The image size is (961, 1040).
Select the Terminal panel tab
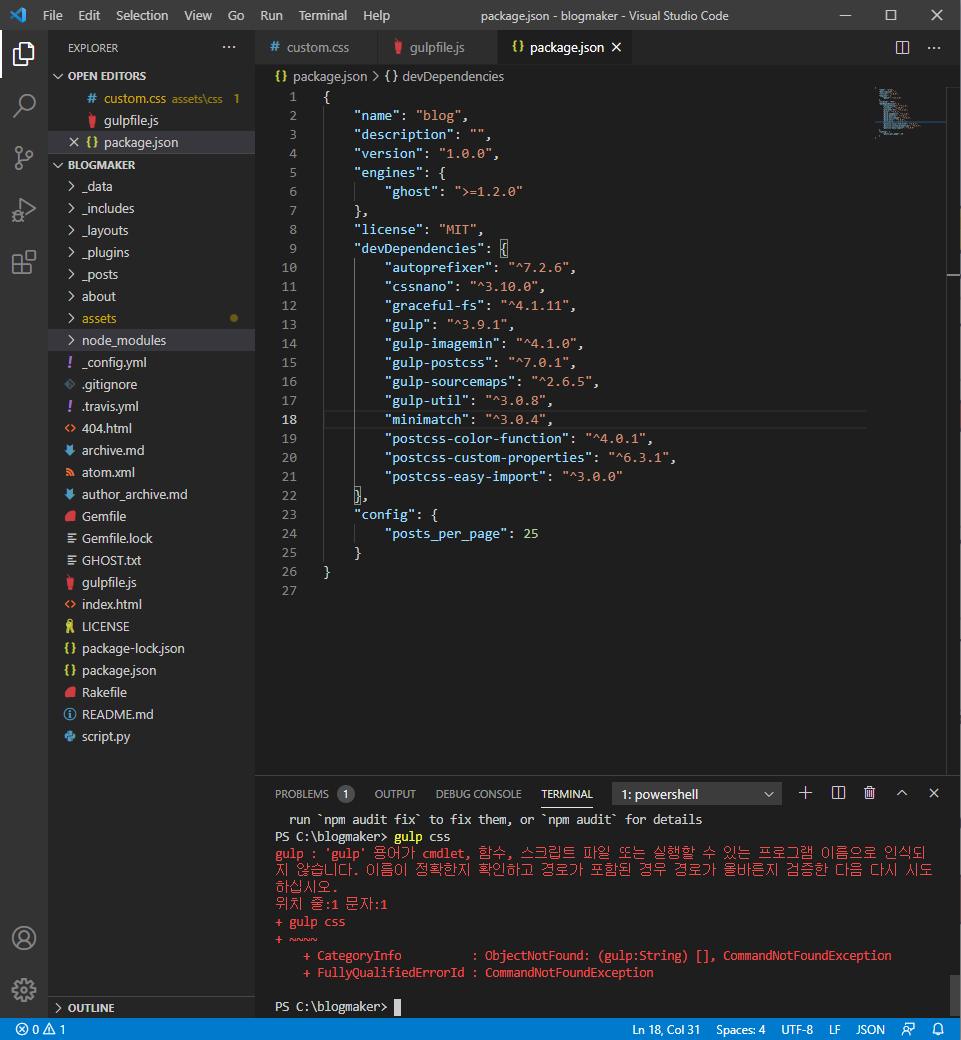tap(566, 794)
